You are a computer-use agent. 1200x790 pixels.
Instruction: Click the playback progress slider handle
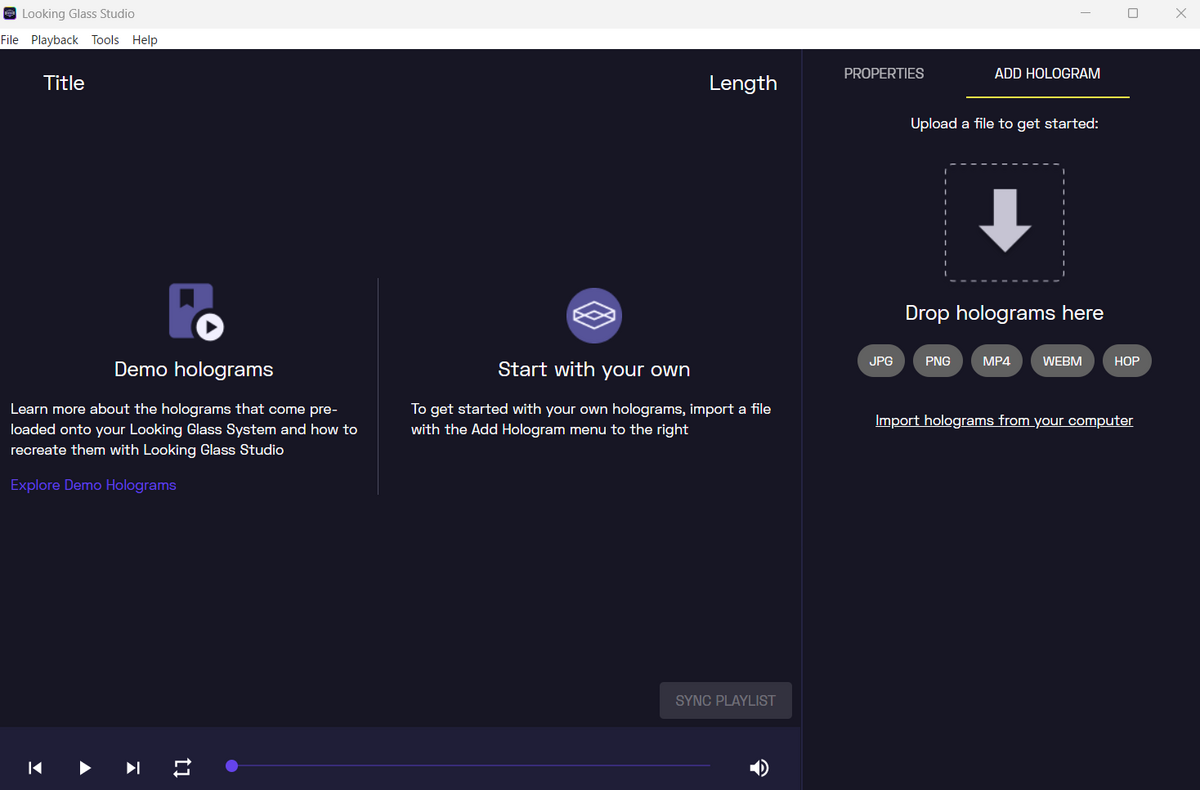(x=232, y=766)
